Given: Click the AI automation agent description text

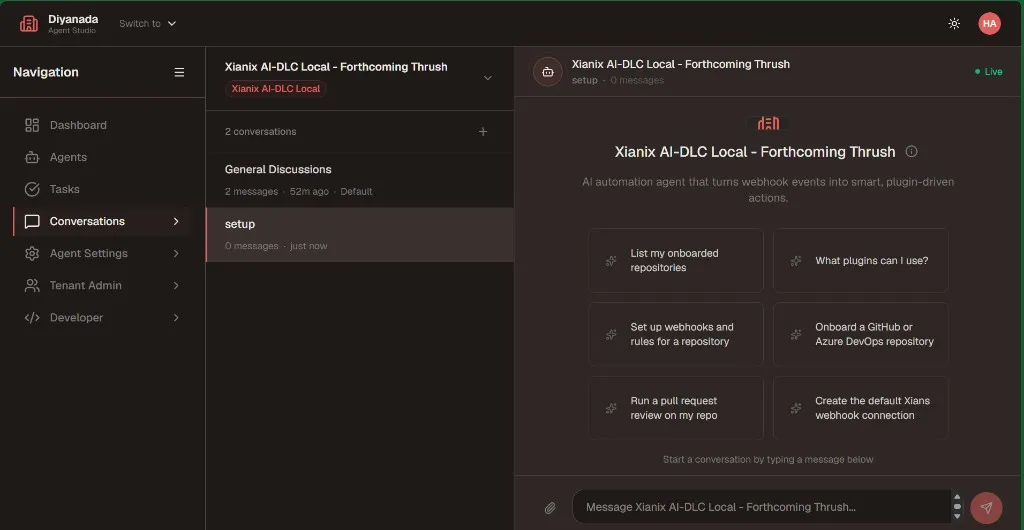Looking at the screenshot, I should (768, 190).
